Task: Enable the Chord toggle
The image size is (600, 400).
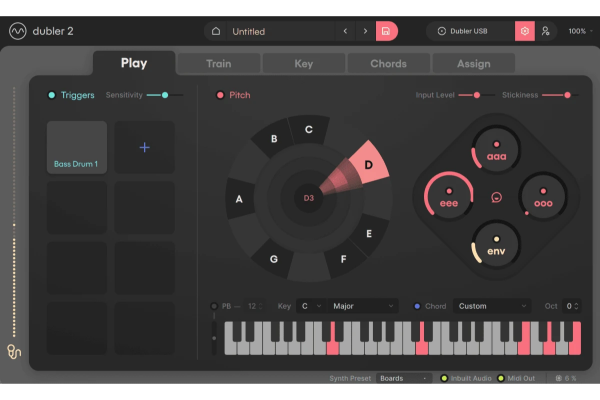Action: (x=418, y=306)
